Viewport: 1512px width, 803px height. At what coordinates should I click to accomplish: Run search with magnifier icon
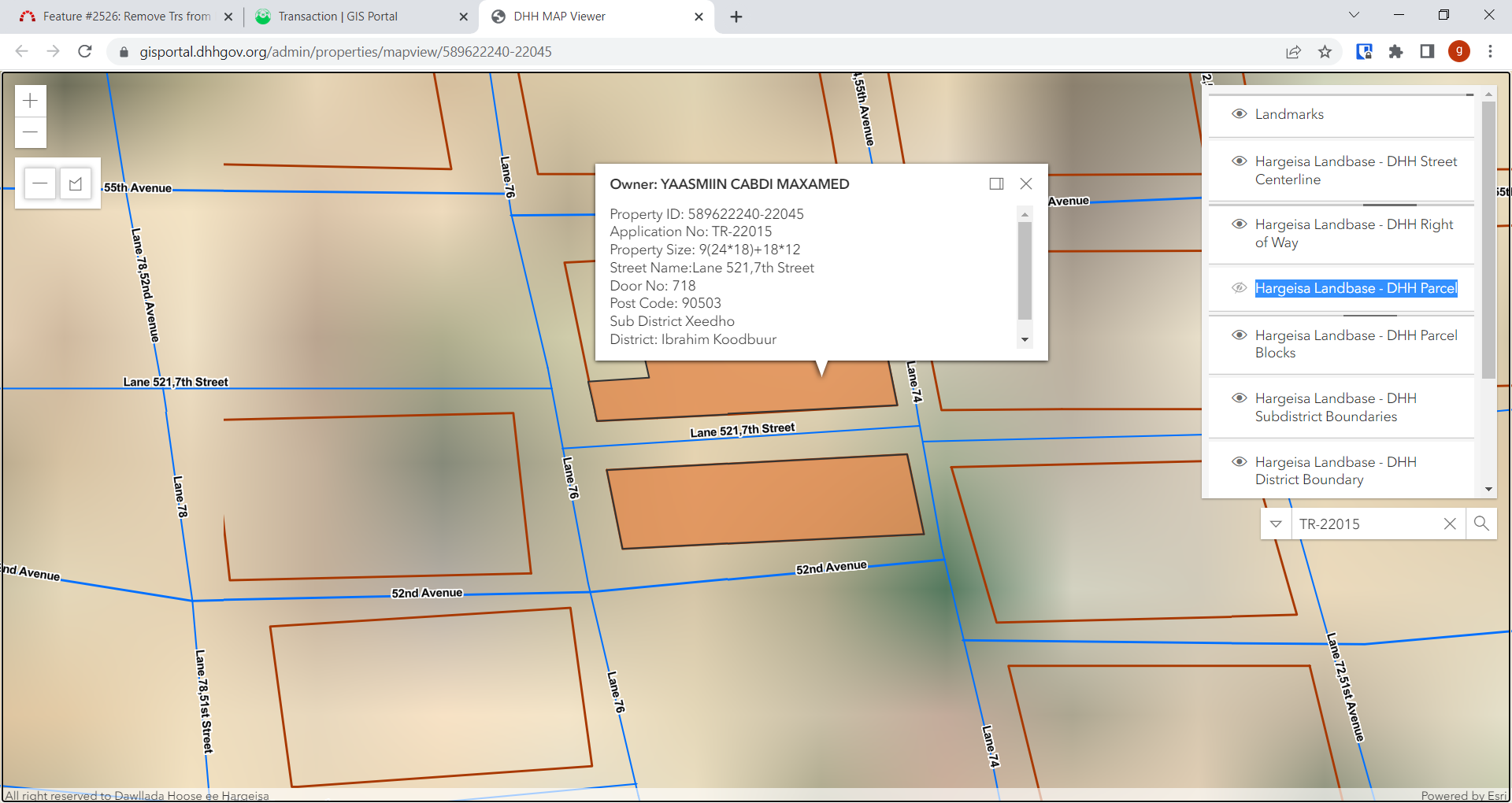point(1481,524)
